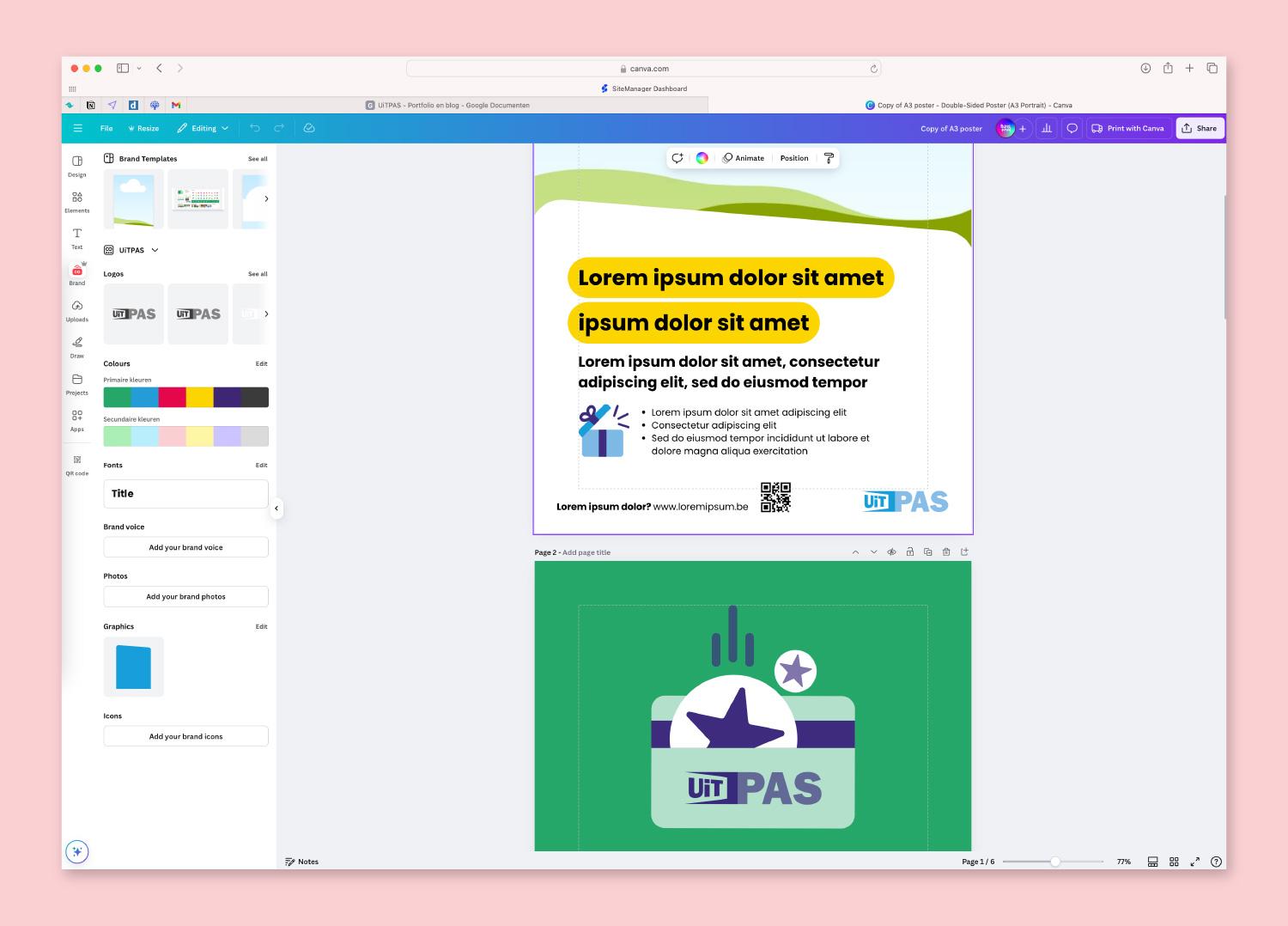Click Add your brand voice
This screenshot has width=1288, height=926.
click(185, 547)
